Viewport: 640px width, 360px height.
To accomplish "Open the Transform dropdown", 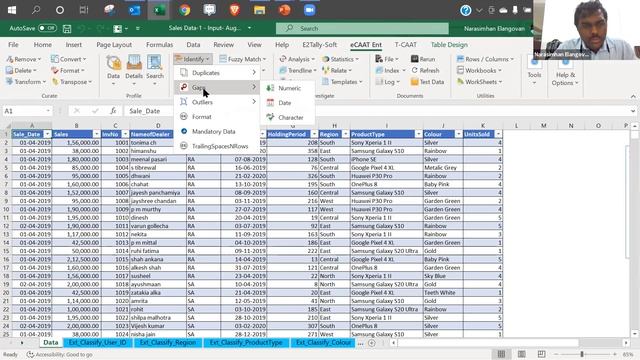I will (26, 82).
